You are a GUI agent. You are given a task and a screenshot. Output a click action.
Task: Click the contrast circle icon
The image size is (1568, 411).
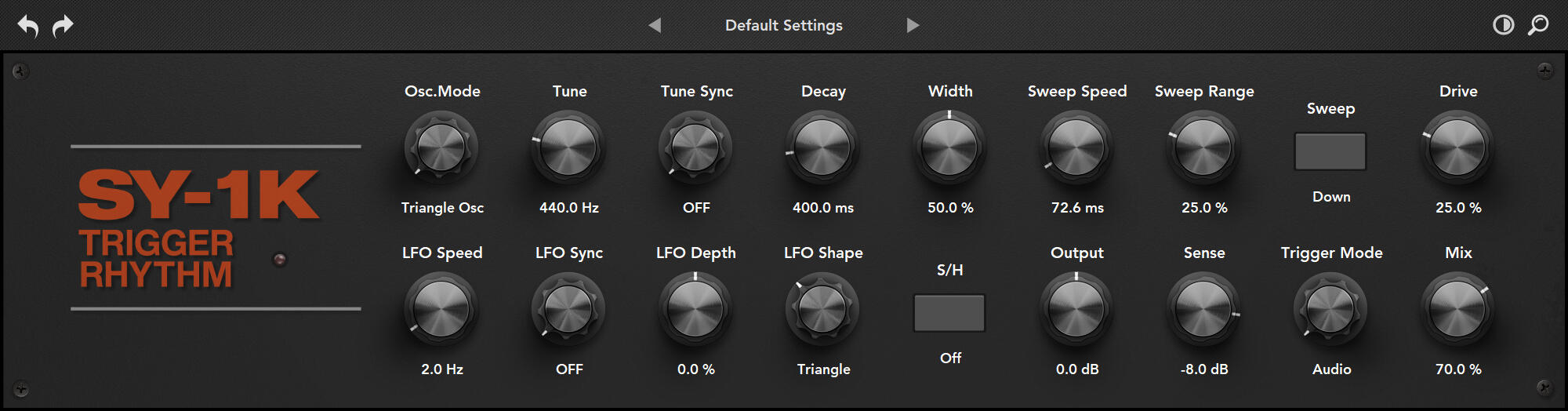click(x=1503, y=25)
